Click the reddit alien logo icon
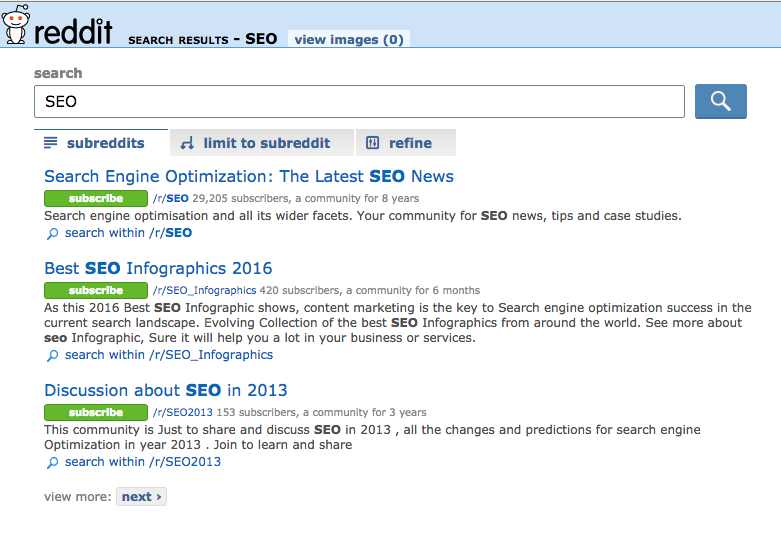Screen dimensions: 781x535 point(15,24)
